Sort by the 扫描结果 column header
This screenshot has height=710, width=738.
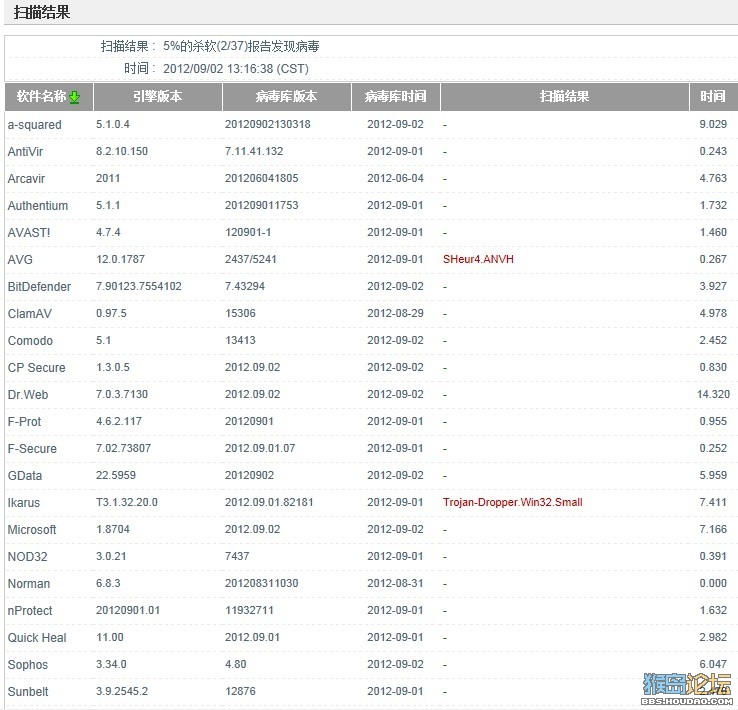(x=565, y=97)
